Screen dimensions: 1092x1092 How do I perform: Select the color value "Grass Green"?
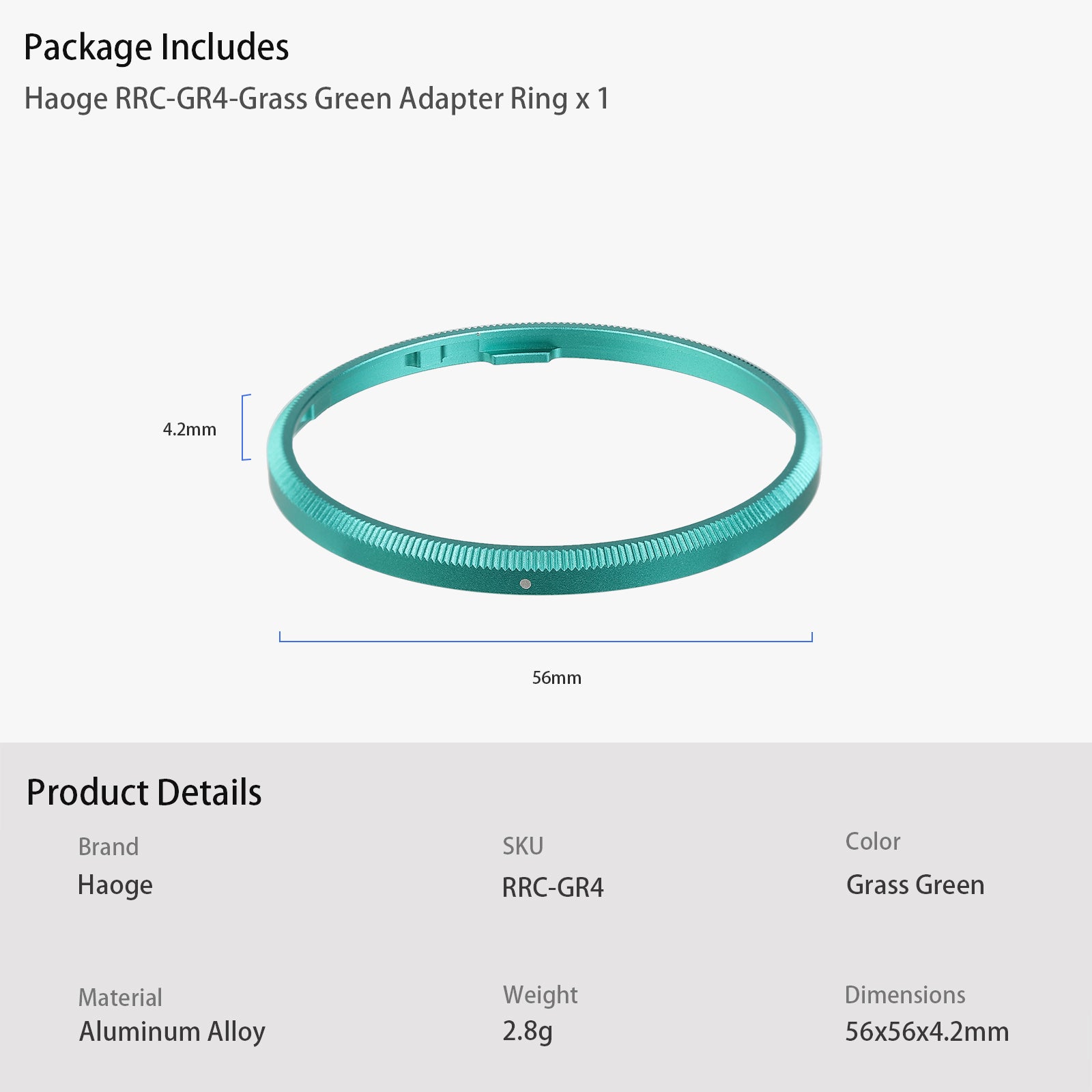click(x=915, y=885)
